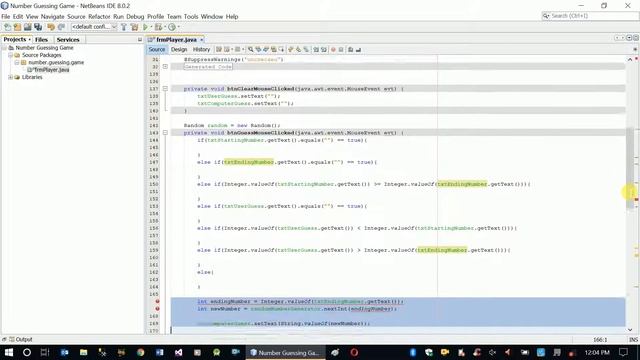
Task: Click the Generated Code collapsed block
Action: (x=208, y=67)
